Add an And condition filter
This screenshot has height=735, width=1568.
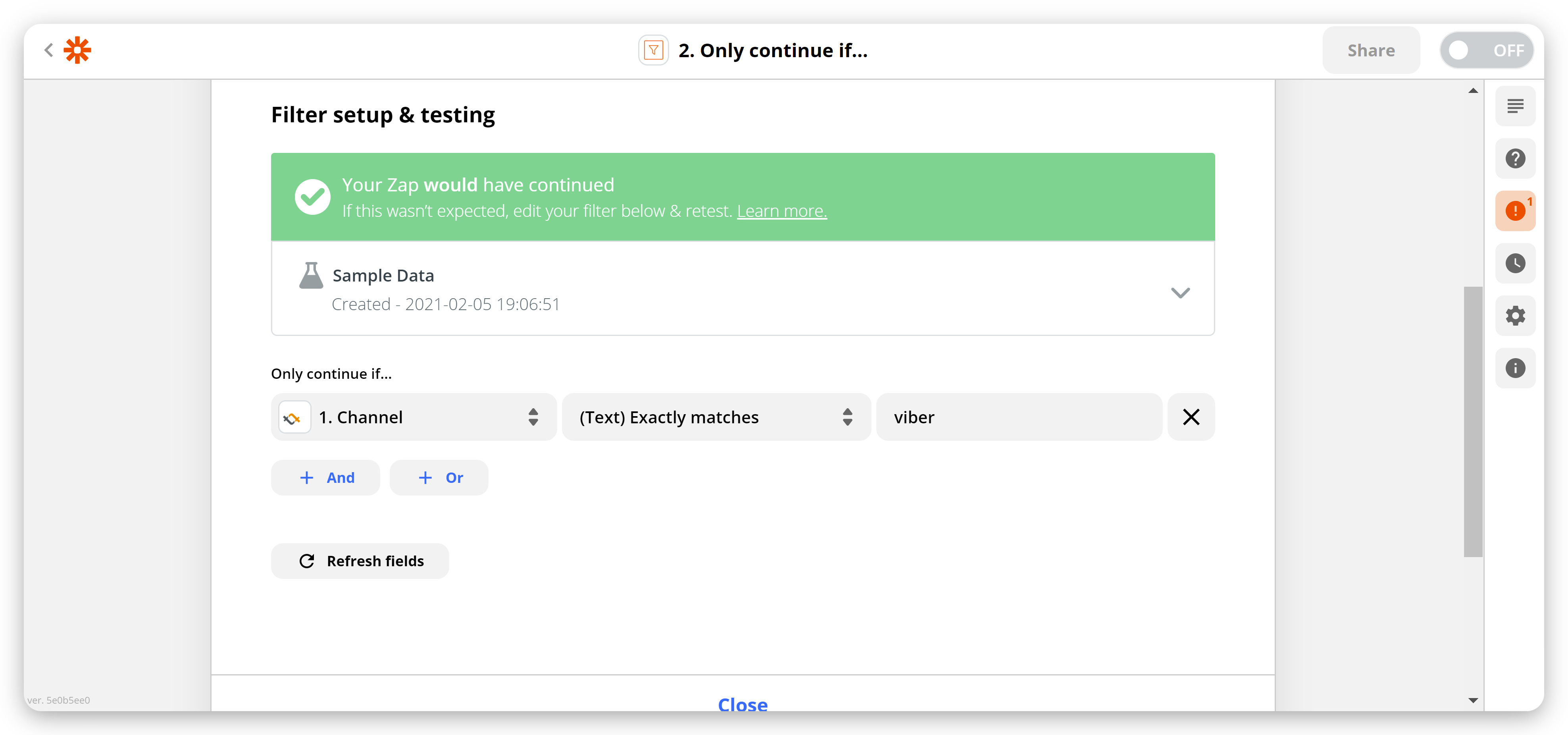(326, 477)
